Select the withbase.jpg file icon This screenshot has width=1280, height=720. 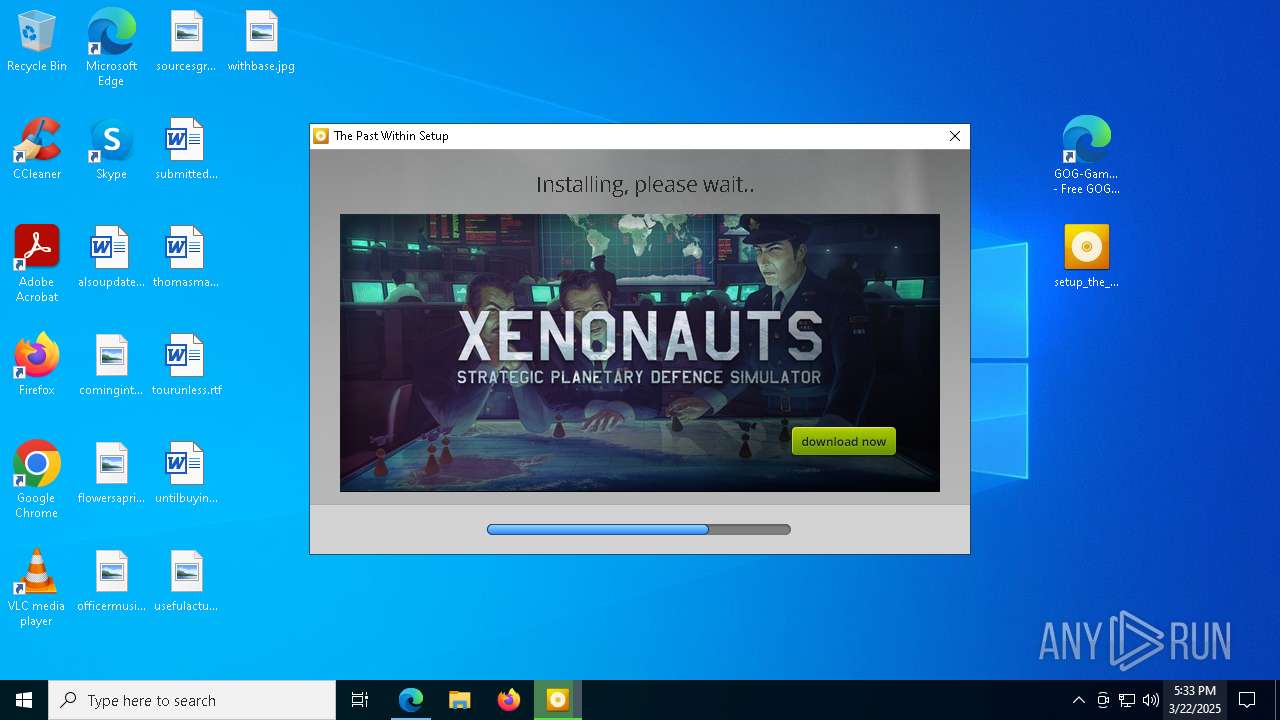[x=261, y=42]
